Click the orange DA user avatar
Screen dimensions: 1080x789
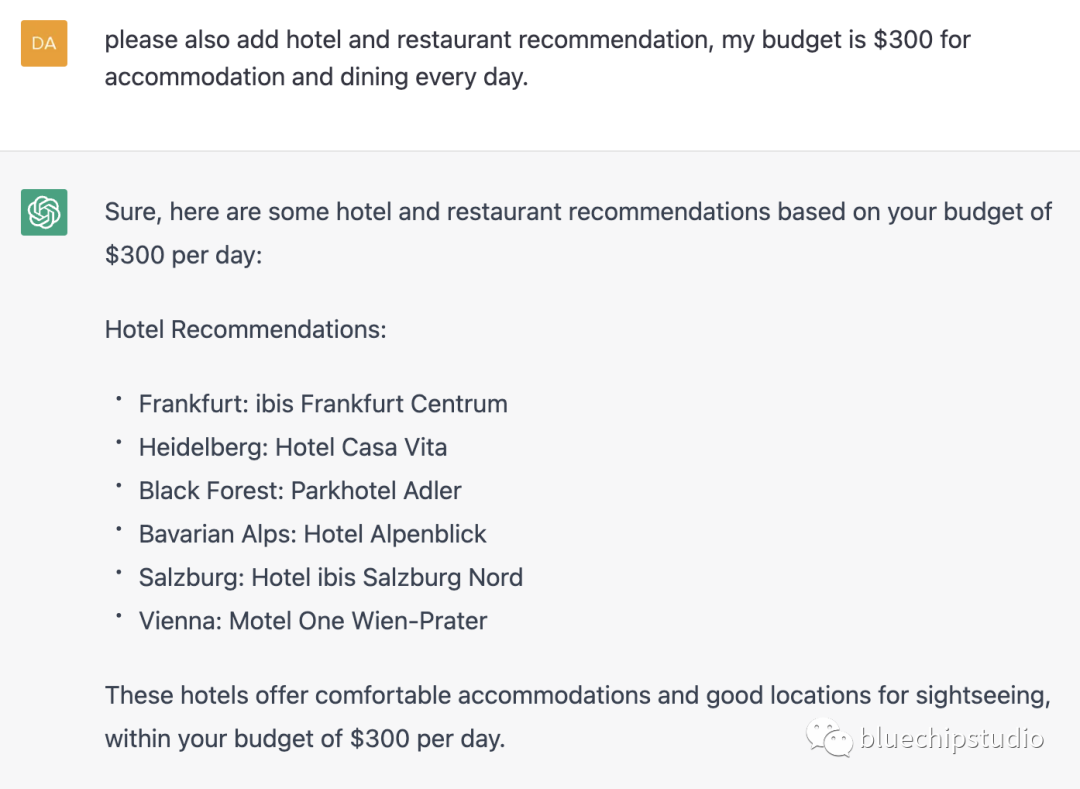coord(44,43)
